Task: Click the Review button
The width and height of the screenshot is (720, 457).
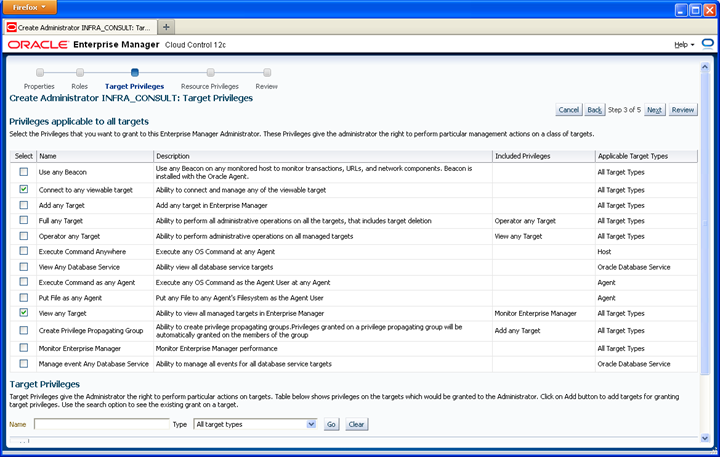Action: coord(683,110)
